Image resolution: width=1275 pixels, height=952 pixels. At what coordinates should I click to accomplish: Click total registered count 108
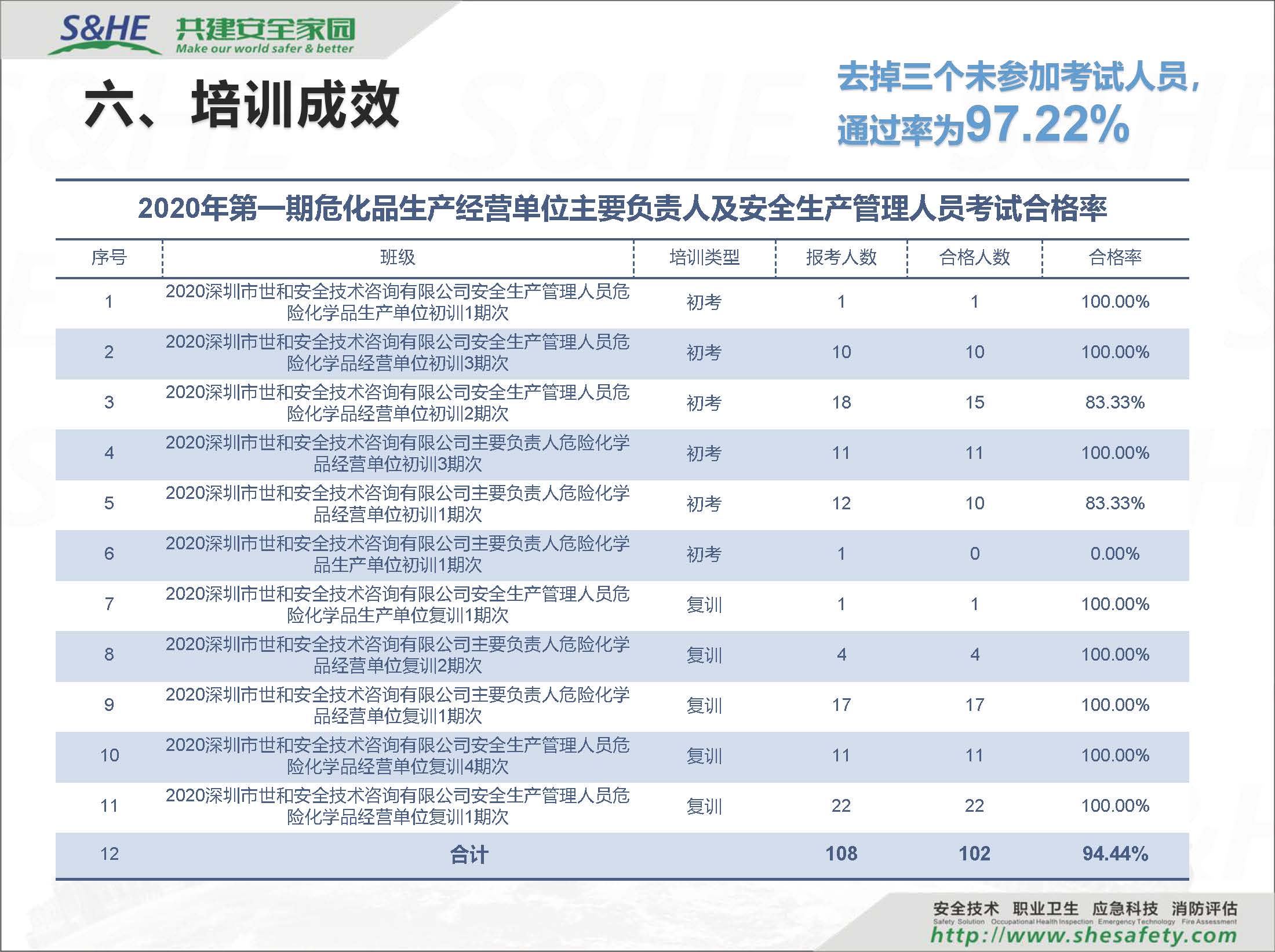pos(841,854)
